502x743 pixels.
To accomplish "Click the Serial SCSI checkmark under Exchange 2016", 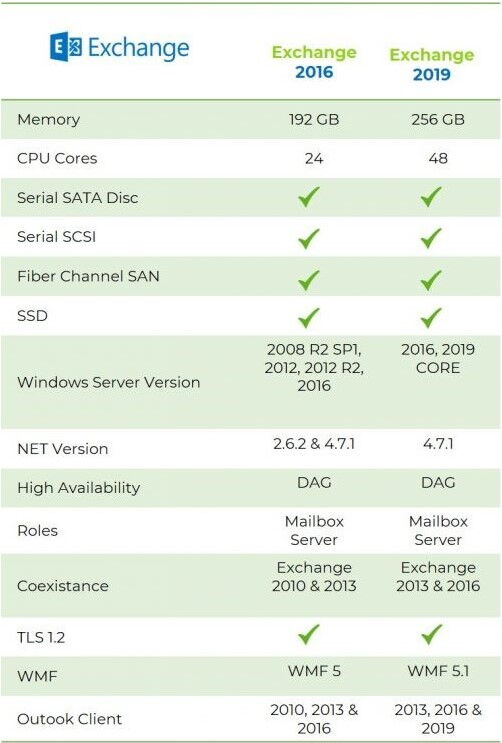I will click(x=309, y=238).
